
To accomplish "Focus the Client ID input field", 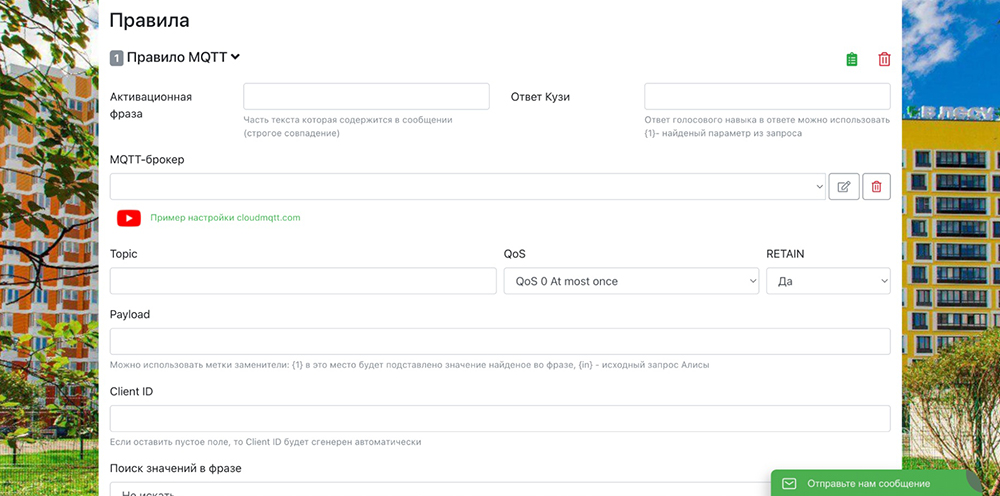I will 500,418.
